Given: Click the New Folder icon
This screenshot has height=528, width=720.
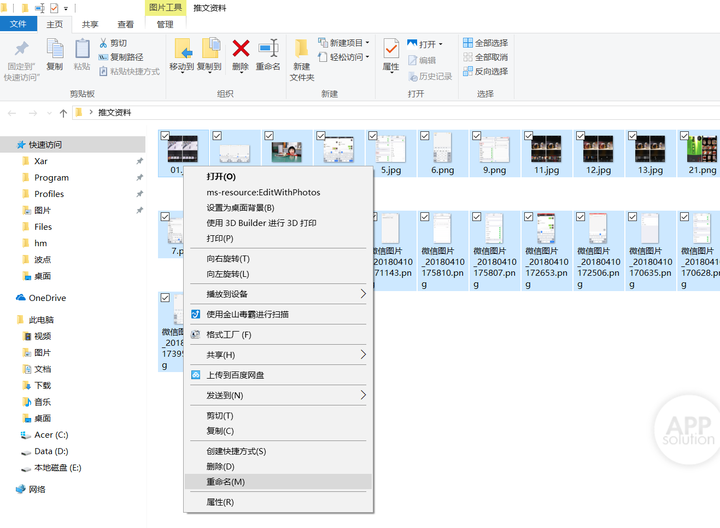Looking at the screenshot, I should [302, 49].
